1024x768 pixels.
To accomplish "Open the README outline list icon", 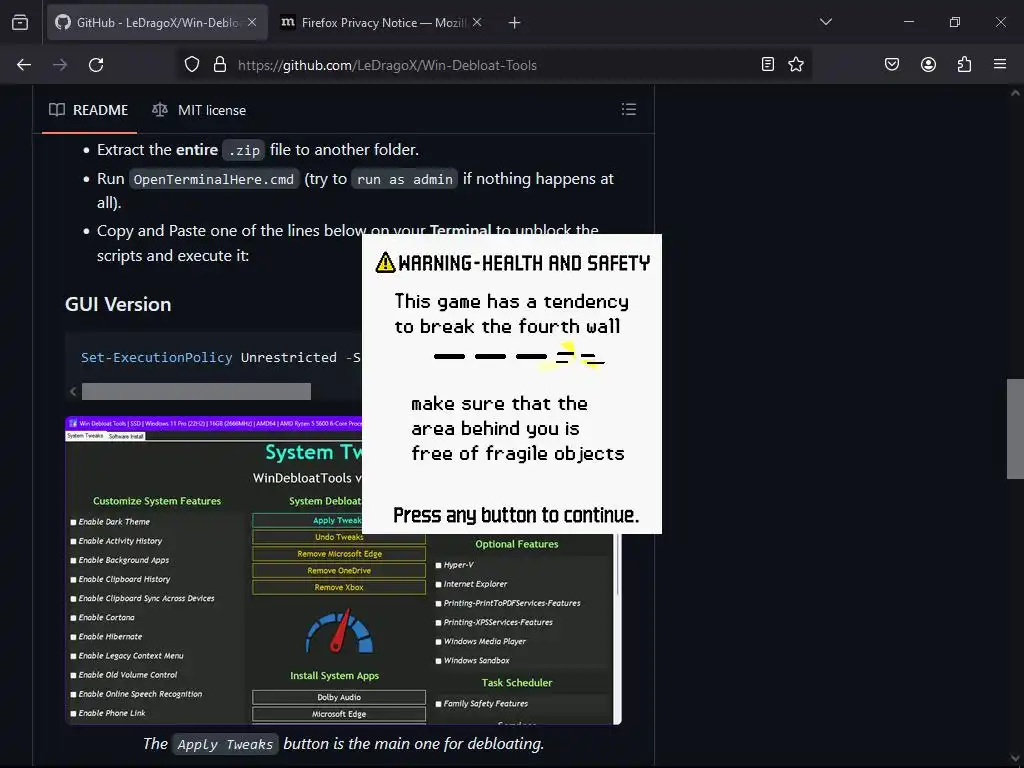I will coord(629,109).
